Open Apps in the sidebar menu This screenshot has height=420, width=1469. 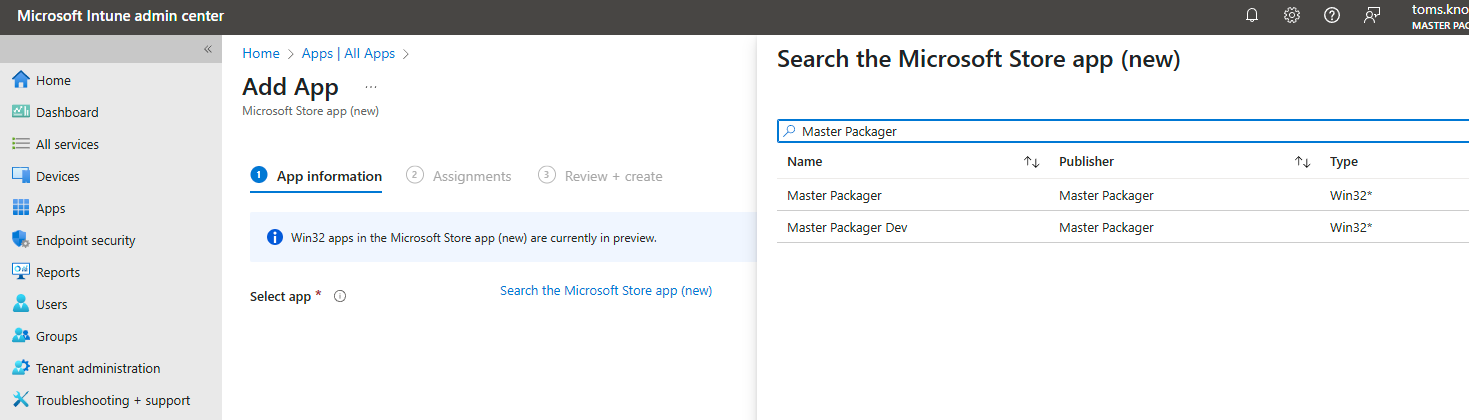click(x=50, y=208)
